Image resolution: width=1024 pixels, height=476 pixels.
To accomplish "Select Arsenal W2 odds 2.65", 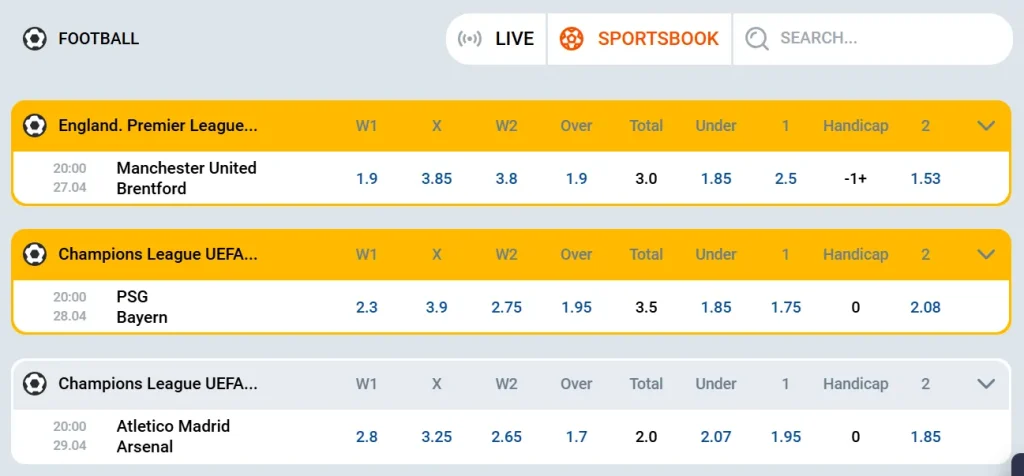I will [507, 436].
